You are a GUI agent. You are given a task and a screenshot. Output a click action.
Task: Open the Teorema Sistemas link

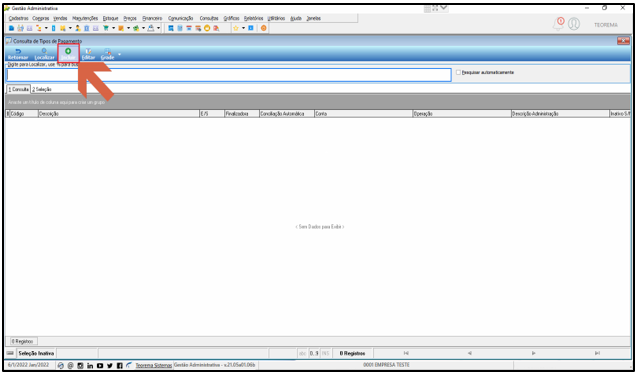click(x=153, y=365)
